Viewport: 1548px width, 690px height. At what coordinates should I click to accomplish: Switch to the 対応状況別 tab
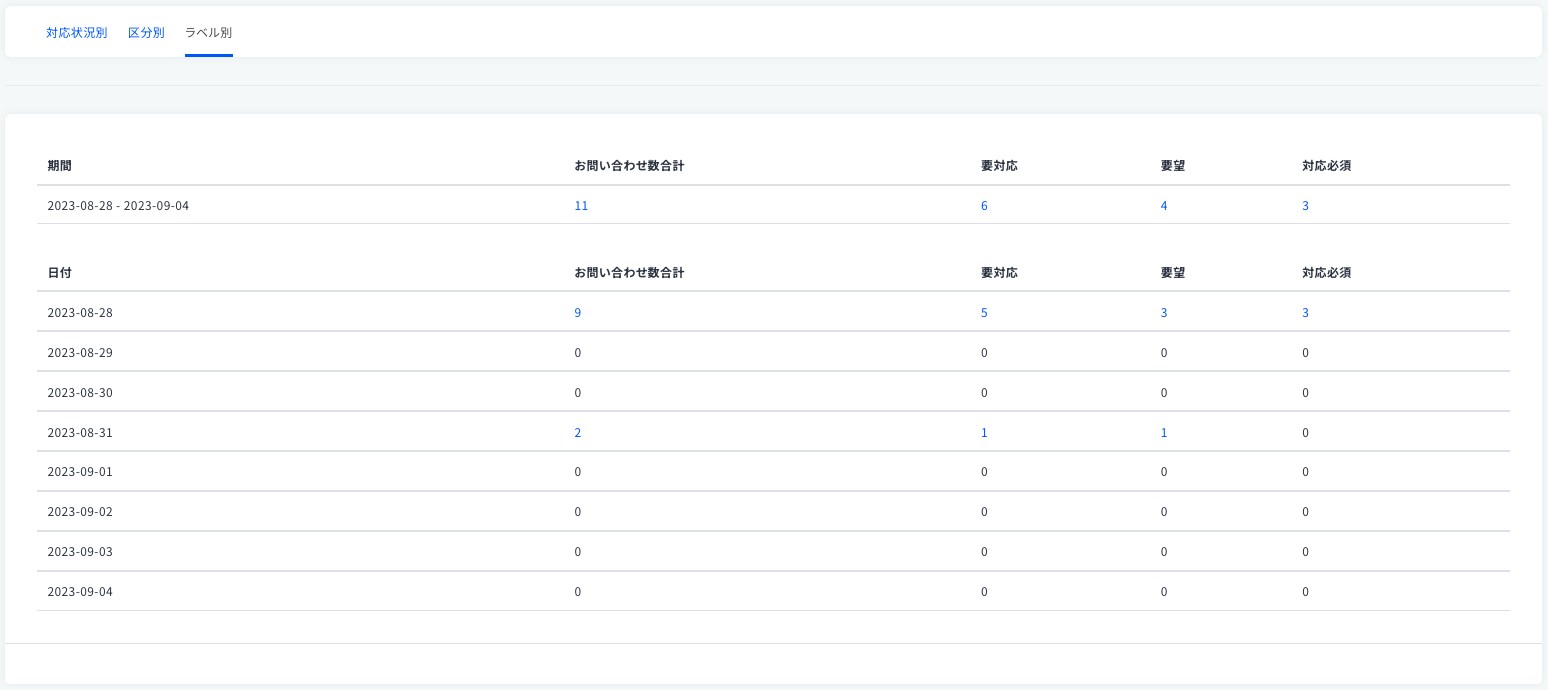point(76,33)
